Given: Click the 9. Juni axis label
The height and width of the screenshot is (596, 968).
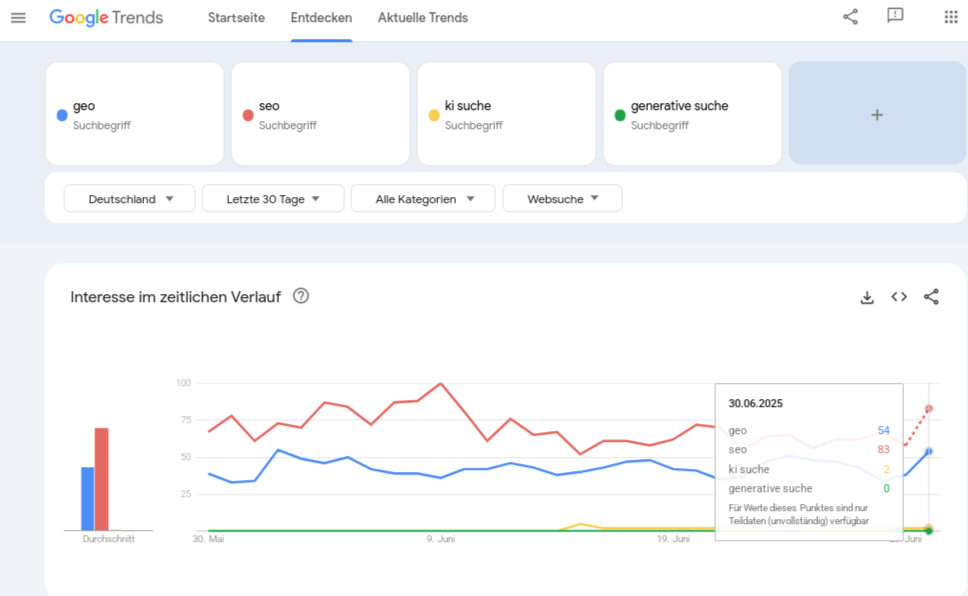Looking at the screenshot, I should [x=441, y=539].
